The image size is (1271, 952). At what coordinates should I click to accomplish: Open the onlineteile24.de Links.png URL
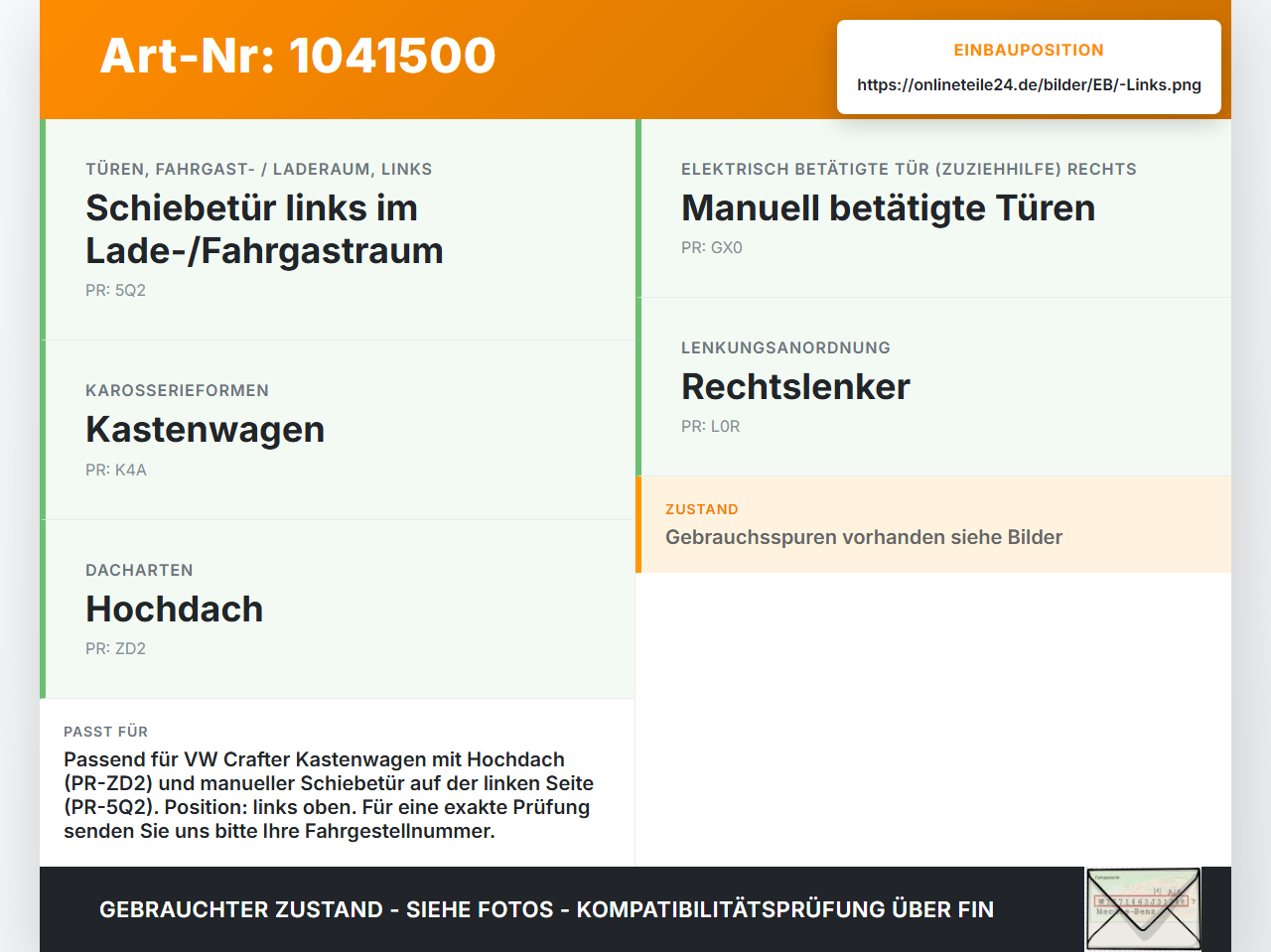[x=1029, y=84]
